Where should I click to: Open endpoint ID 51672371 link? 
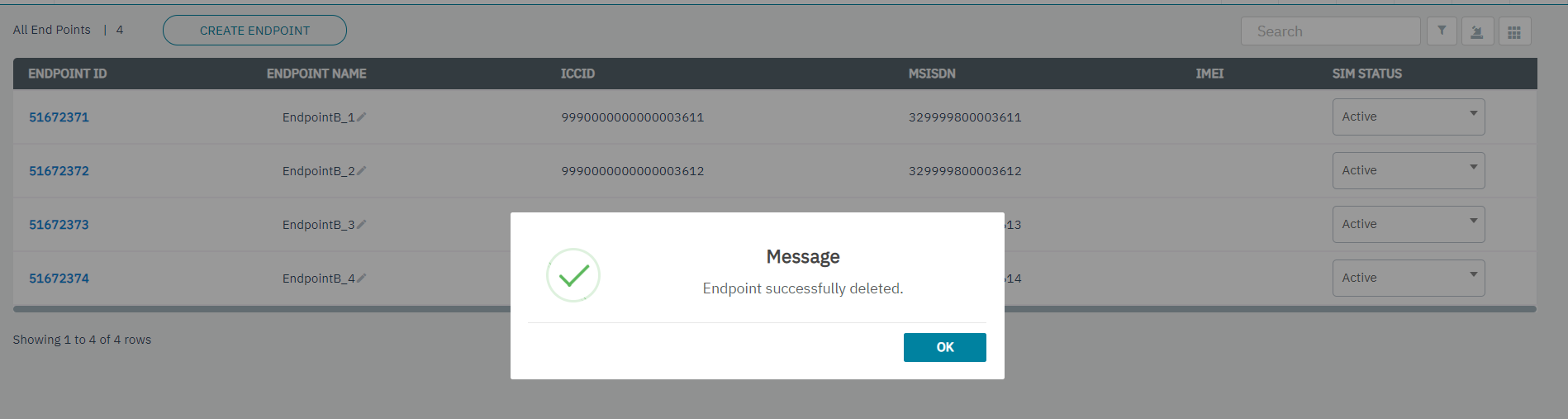[59, 117]
